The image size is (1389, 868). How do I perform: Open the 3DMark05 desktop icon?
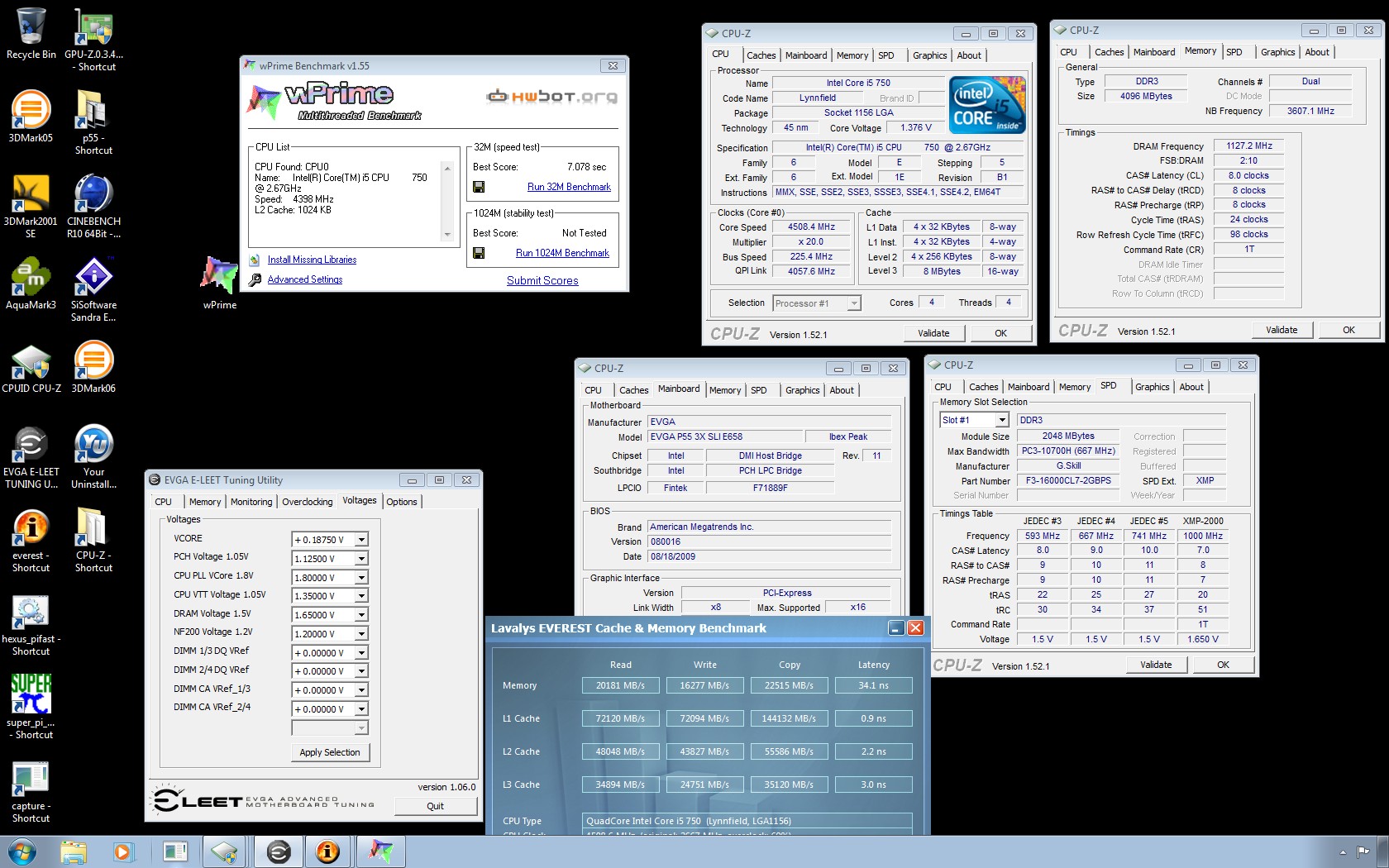(x=31, y=117)
